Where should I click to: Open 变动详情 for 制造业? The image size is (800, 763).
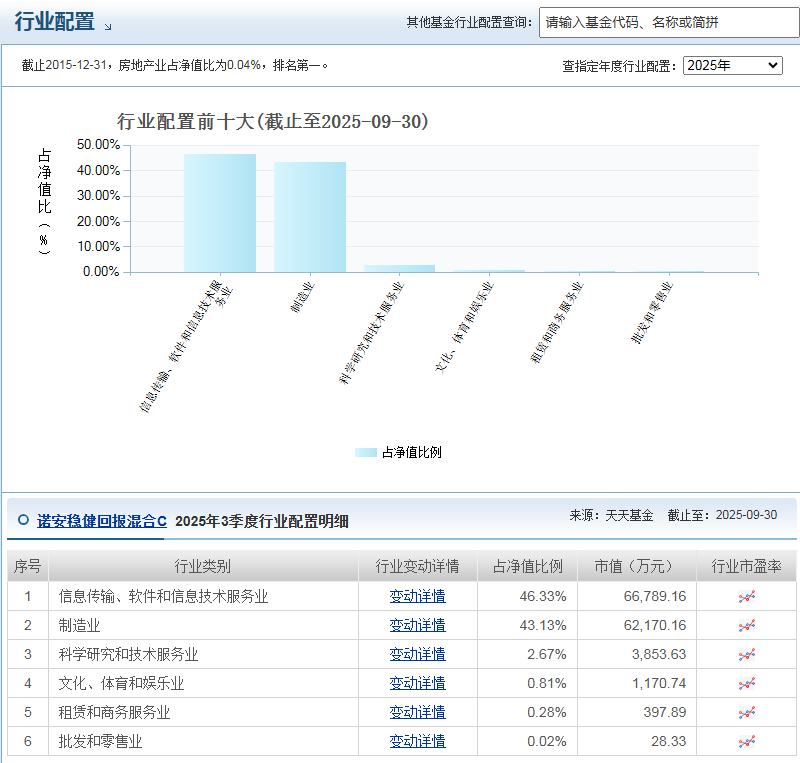coord(417,625)
